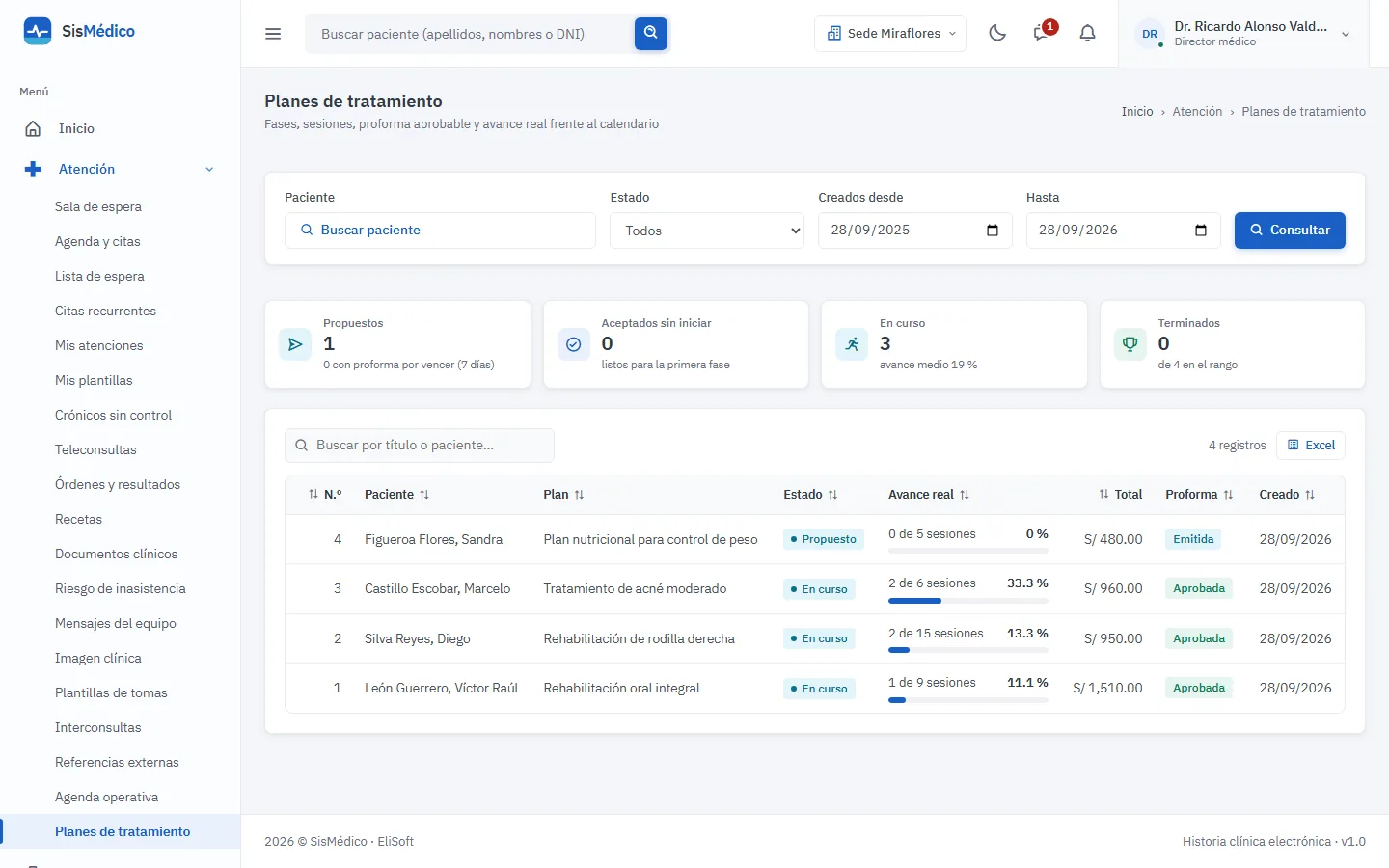Click the DR user avatar
Screen dimensions: 1389x868
point(1150,34)
